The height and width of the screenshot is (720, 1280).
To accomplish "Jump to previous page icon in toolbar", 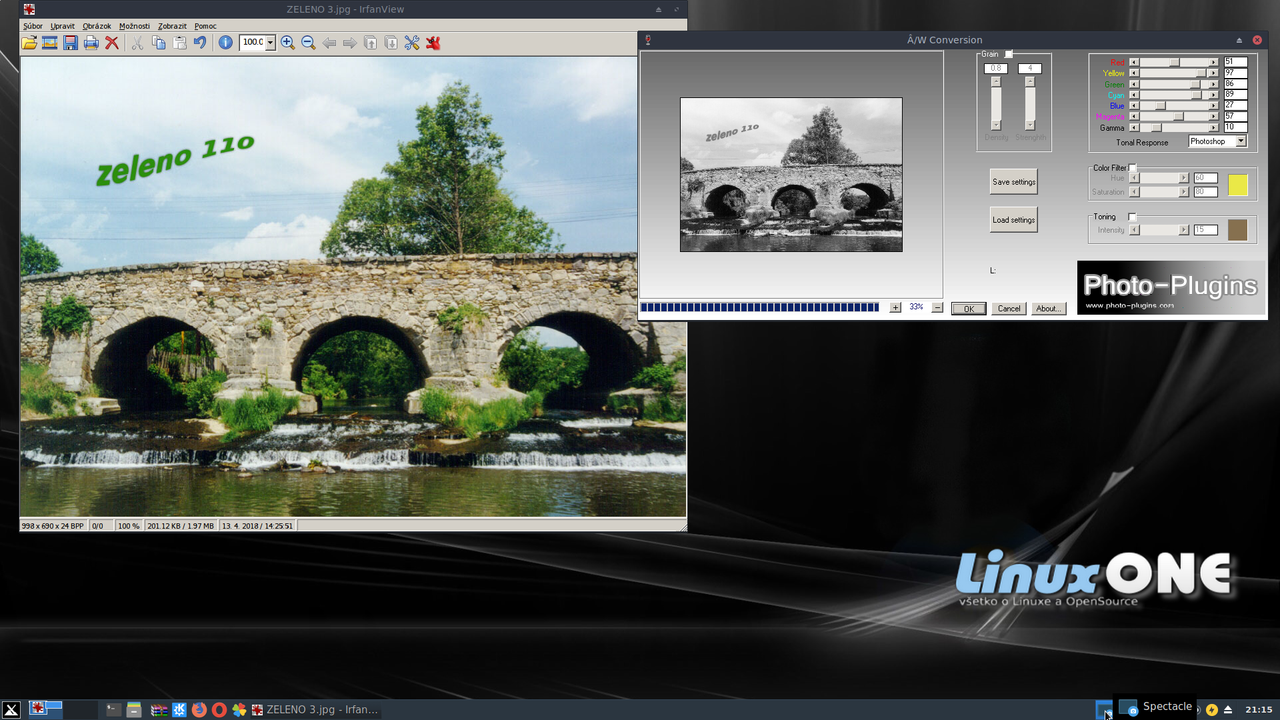I will 370,43.
